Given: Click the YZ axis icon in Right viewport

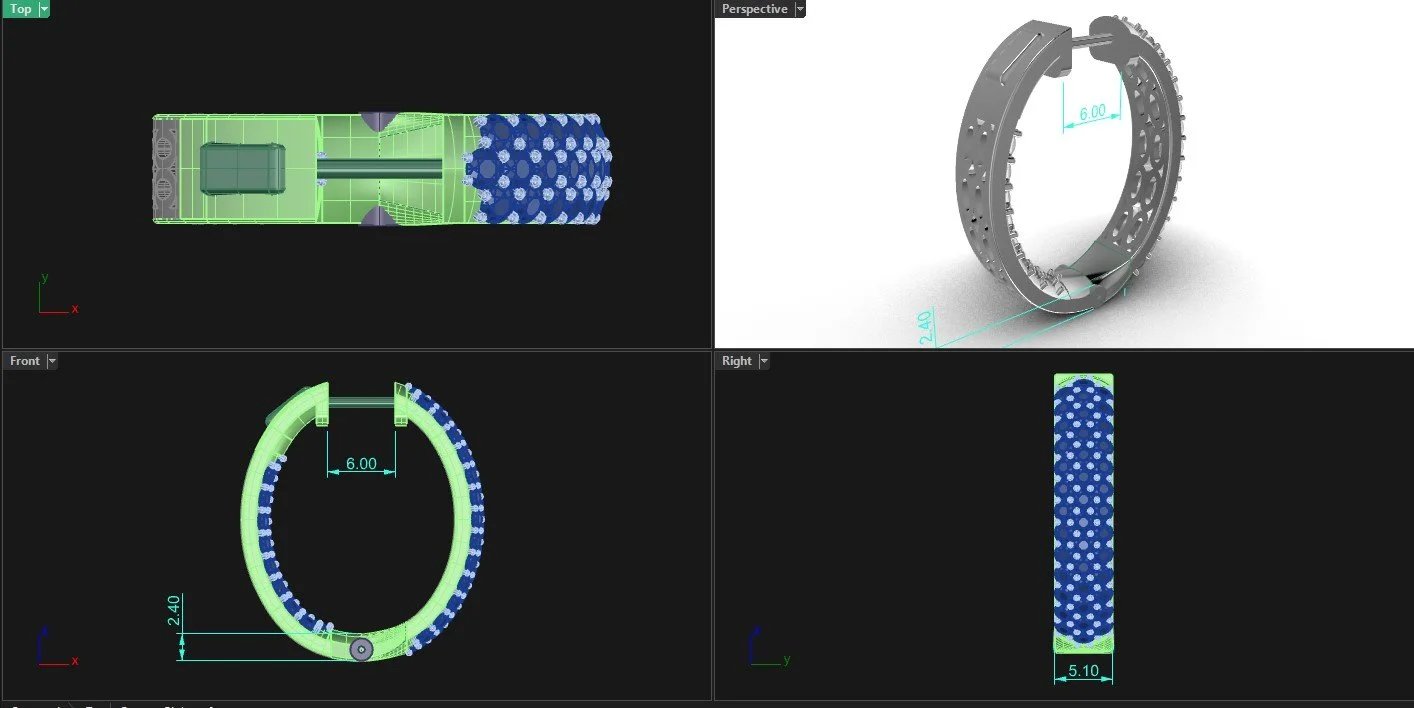Looking at the screenshot, I should tap(769, 647).
